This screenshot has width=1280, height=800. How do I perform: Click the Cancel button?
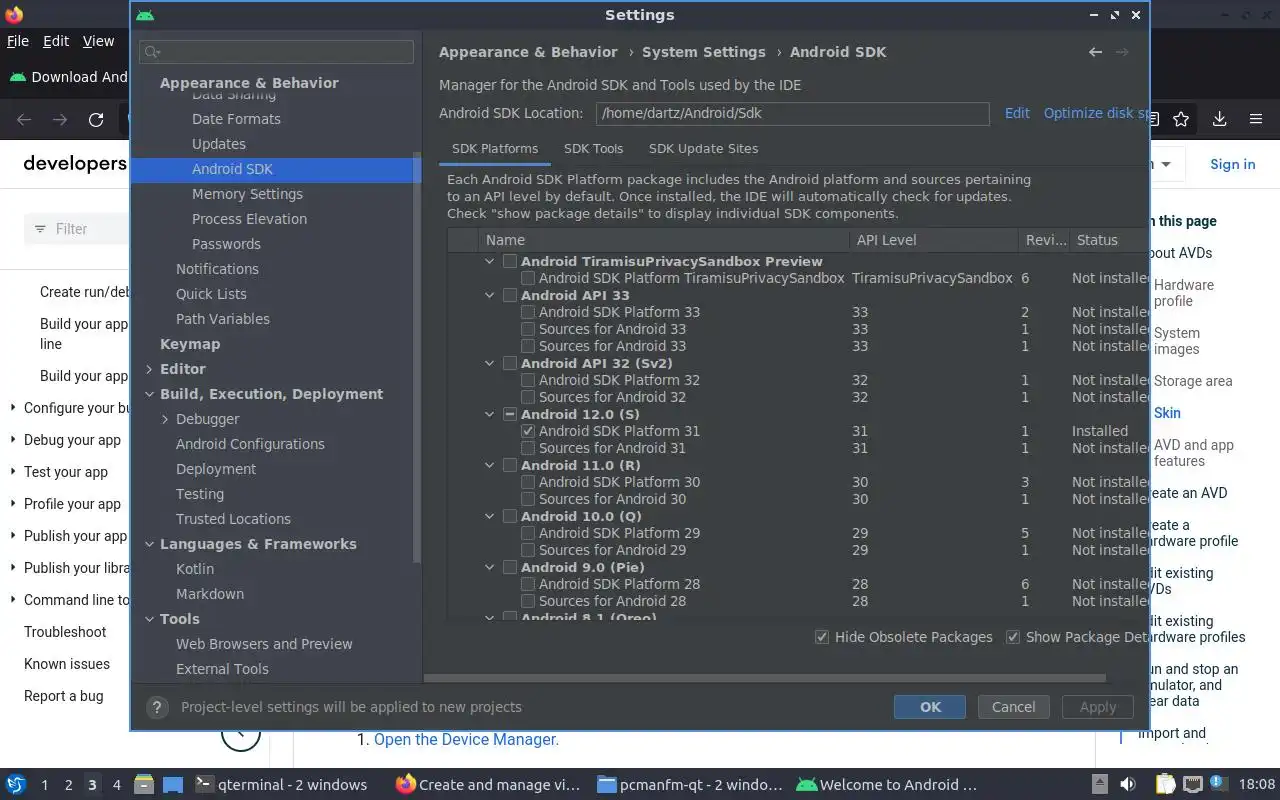[x=1013, y=707]
